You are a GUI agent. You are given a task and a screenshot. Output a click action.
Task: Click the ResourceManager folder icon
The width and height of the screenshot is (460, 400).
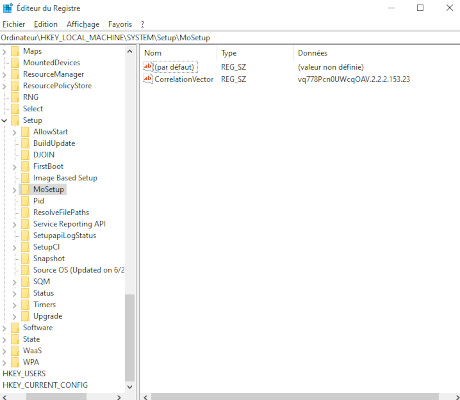point(15,74)
